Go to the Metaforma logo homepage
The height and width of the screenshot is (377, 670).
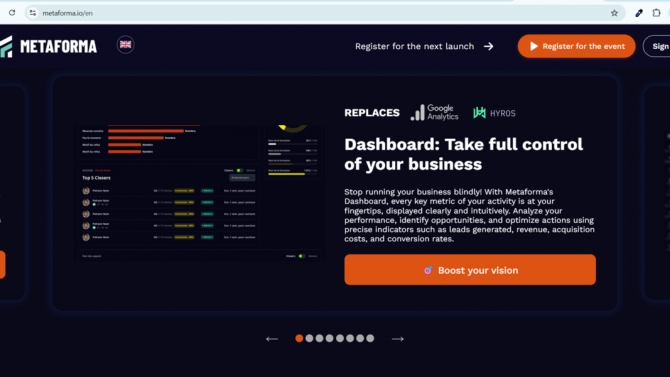[48, 46]
